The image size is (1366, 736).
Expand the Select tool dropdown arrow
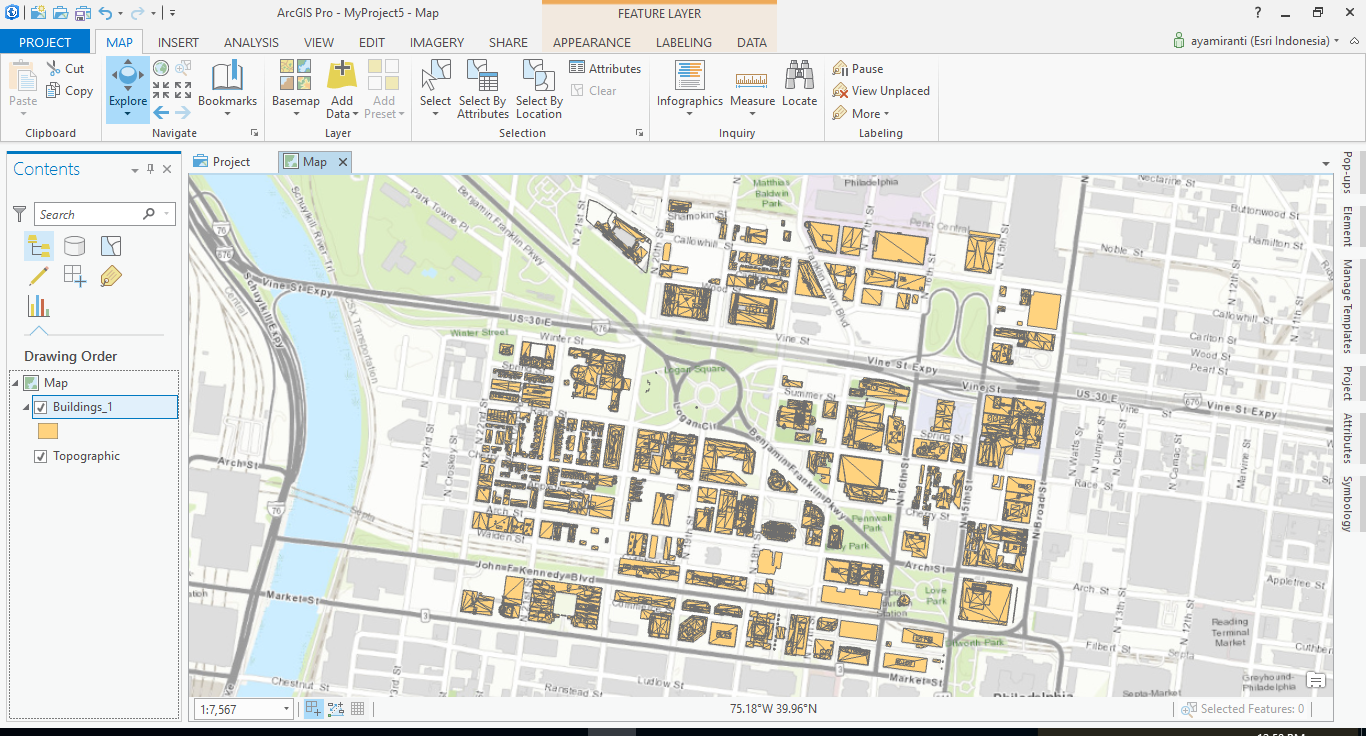pyautogui.click(x=435, y=113)
